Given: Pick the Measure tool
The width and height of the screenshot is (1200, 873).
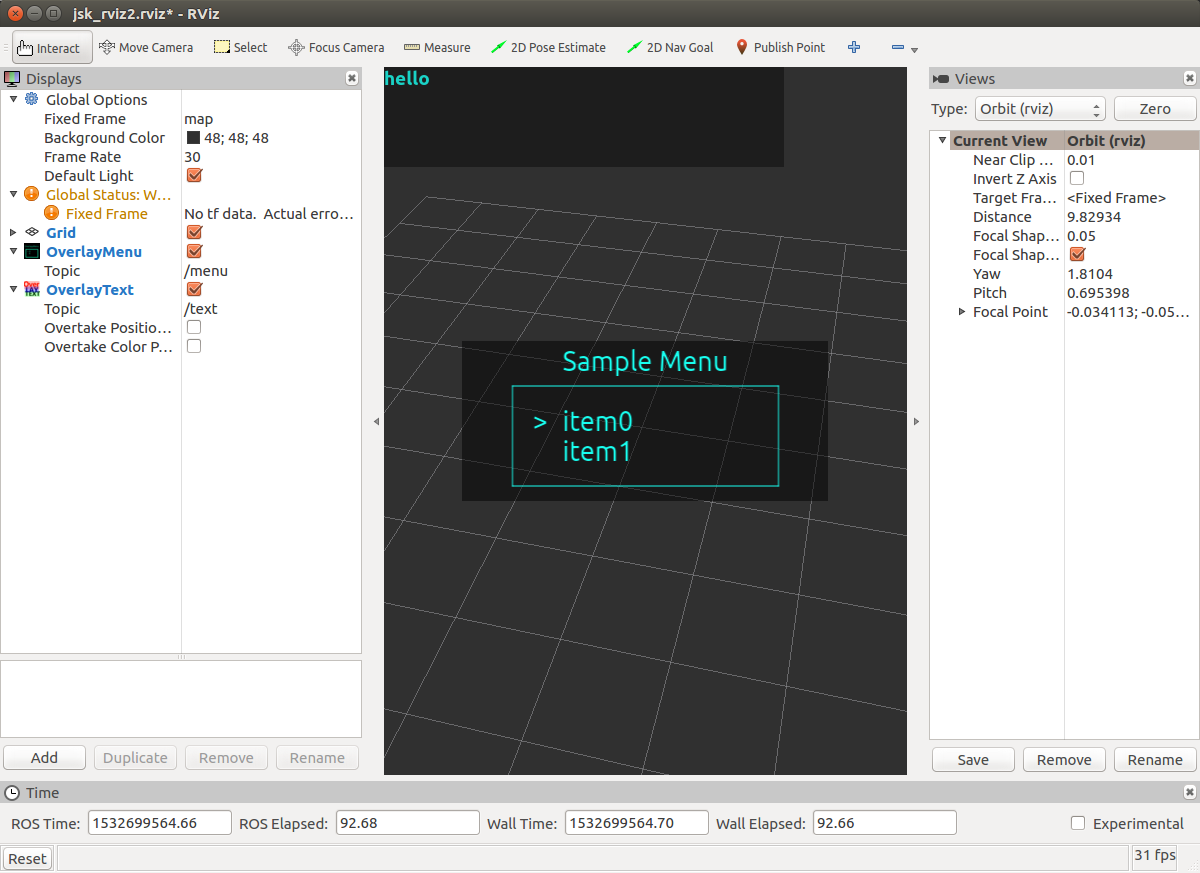Looking at the screenshot, I should click(x=437, y=47).
